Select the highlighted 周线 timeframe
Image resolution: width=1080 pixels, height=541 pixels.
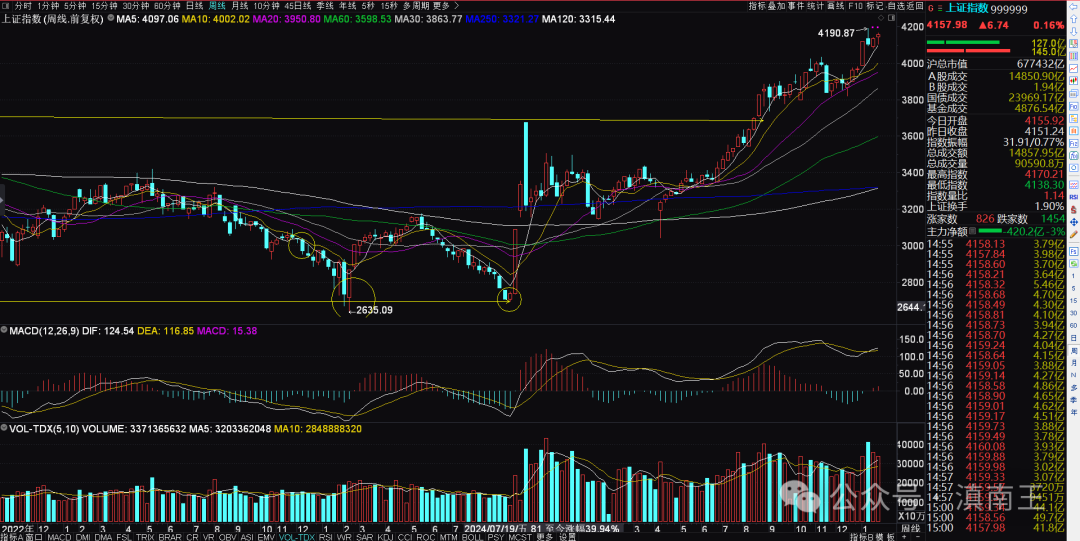tap(217, 6)
